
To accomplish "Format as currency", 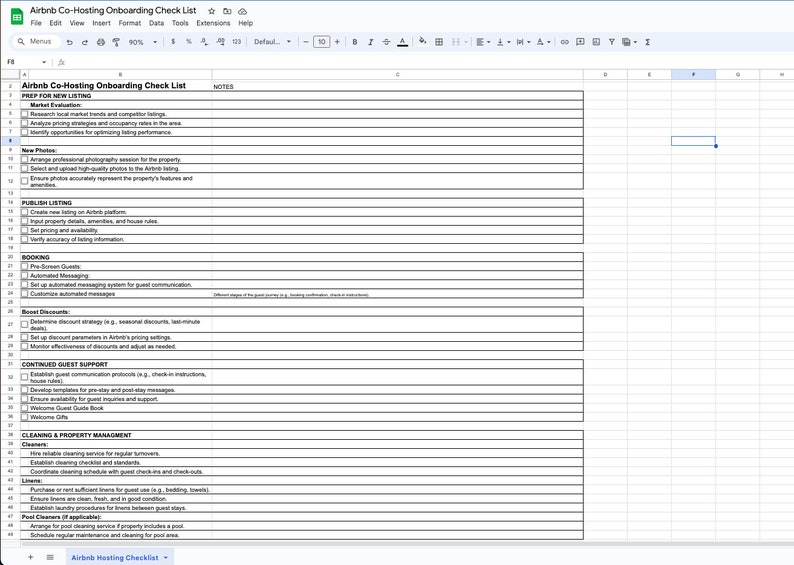I will pyautogui.click(x=173, y=42).
